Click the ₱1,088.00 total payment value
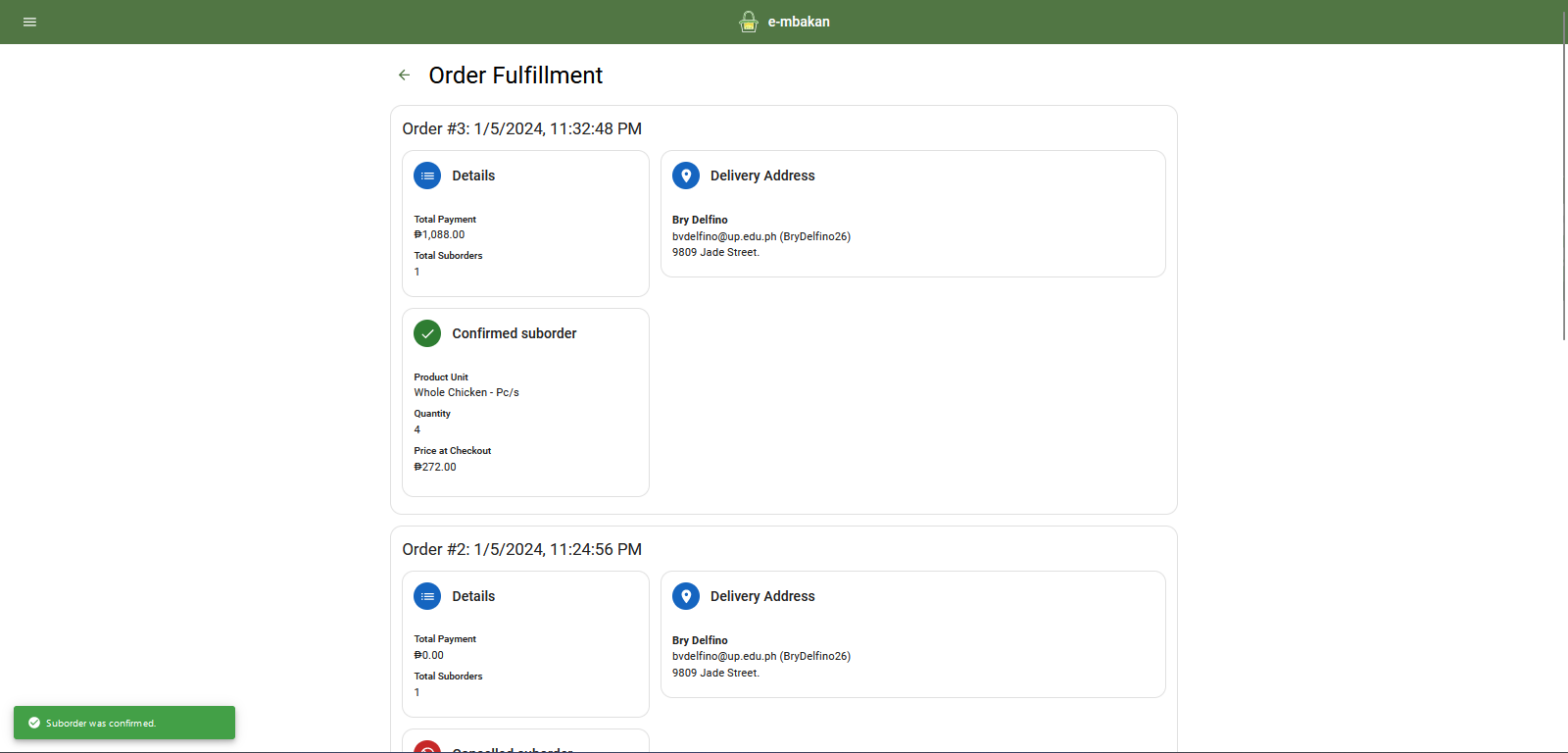Screen dimensions: 1568x753 click(x=439, y=234)
